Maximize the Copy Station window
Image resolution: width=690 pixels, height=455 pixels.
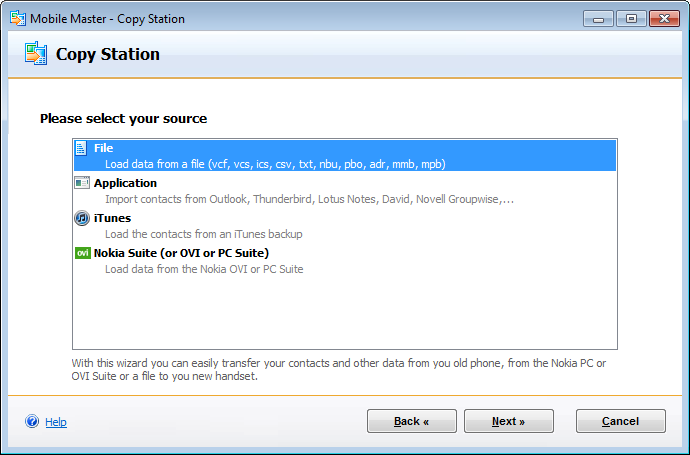(631, 18)
